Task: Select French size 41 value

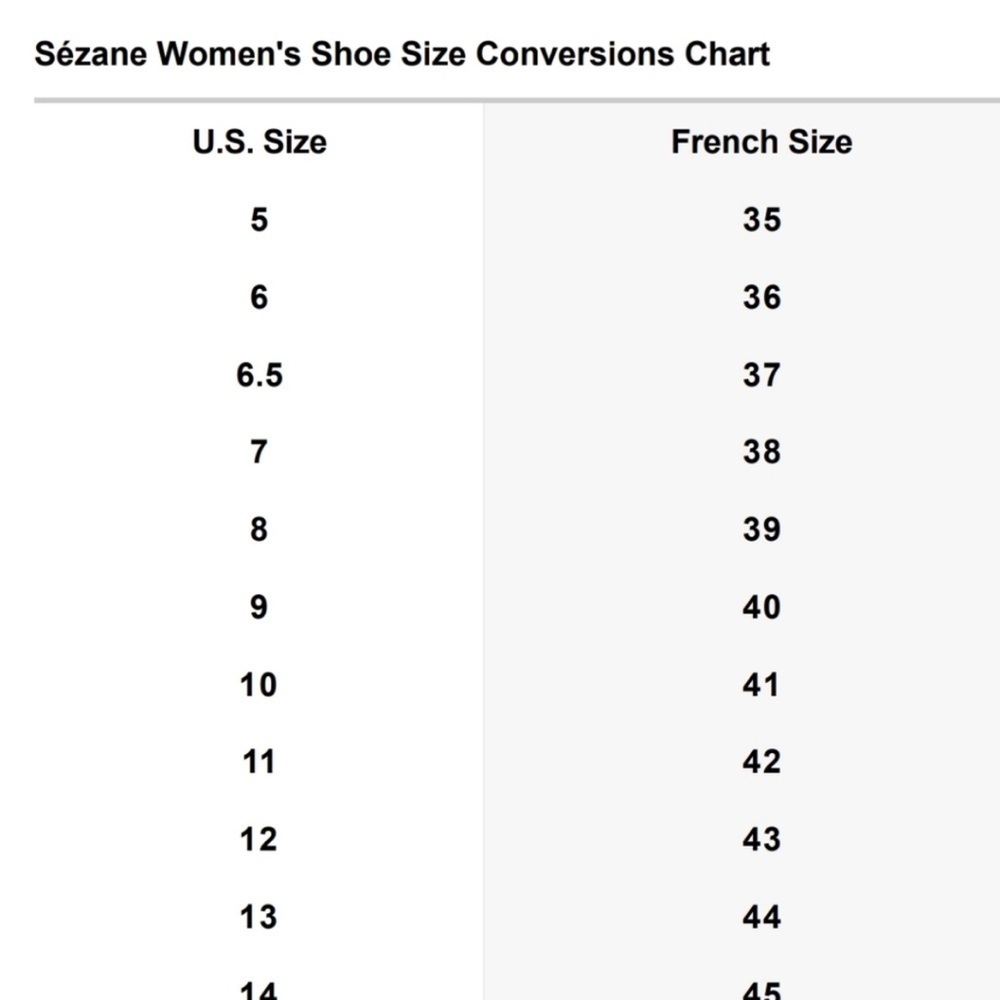Action: (x=761, y=685)
